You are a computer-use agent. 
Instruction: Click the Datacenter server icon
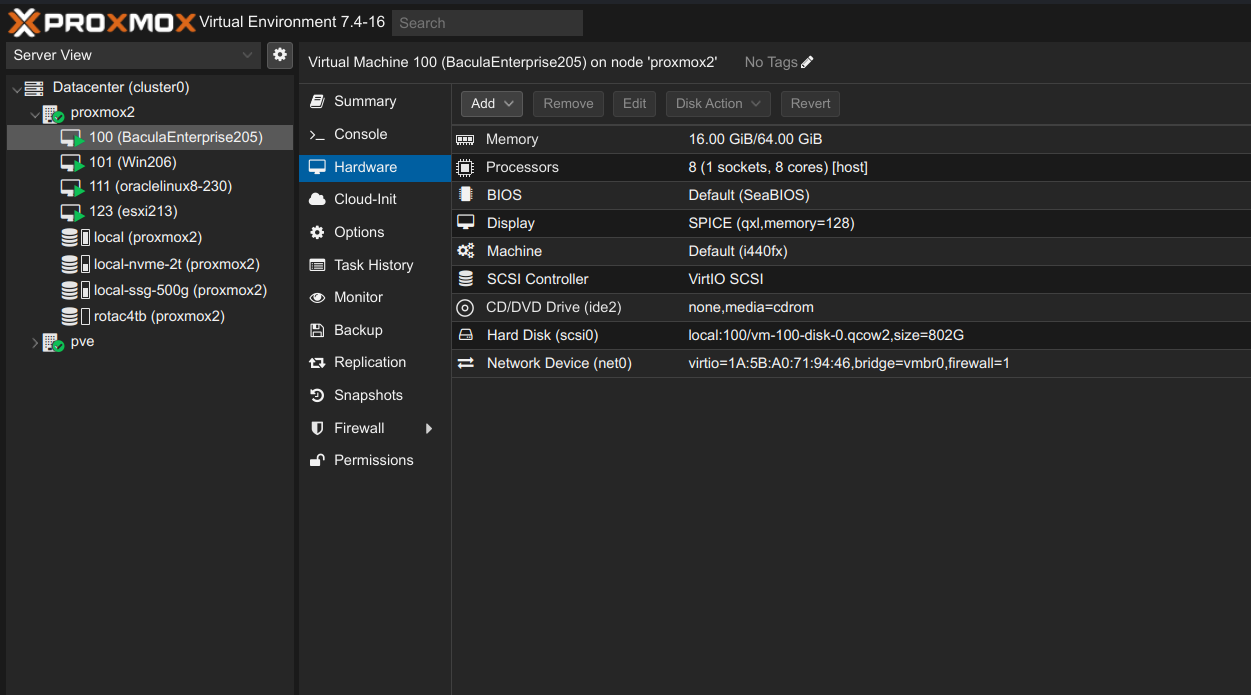(34, 88)
